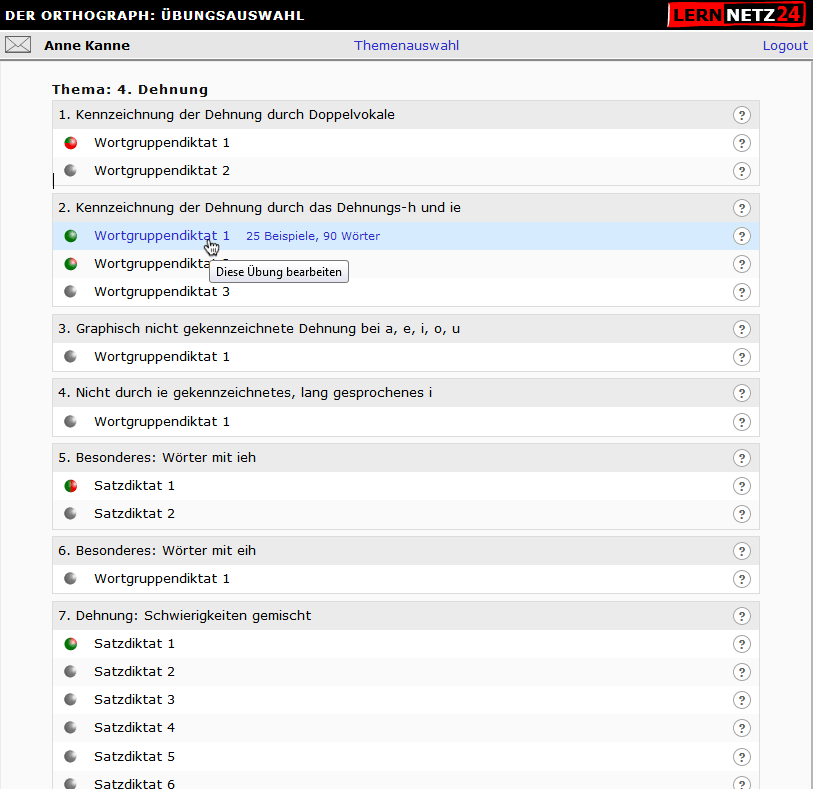Click 'Thema: 4. Dehnung' title
Screen dimensions: 813x789
tap(130, 89)
